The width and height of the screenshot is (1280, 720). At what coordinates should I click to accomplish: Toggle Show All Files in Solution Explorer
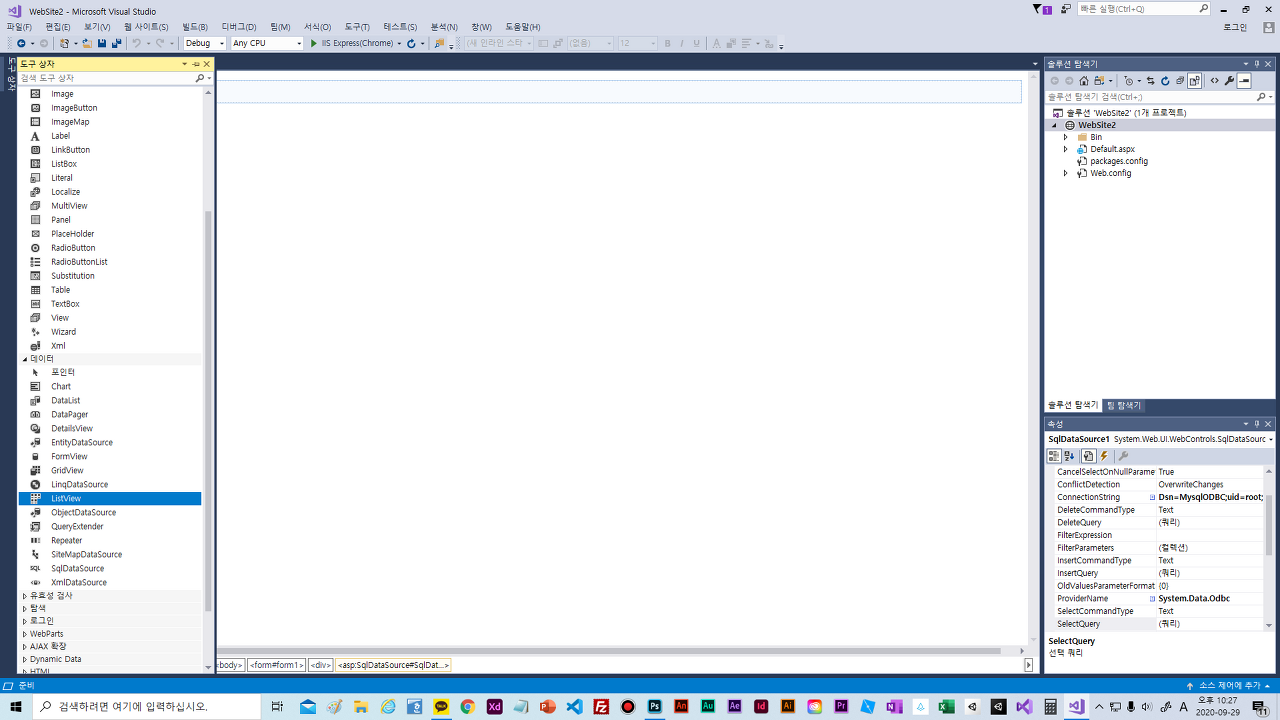(1194, 81)
